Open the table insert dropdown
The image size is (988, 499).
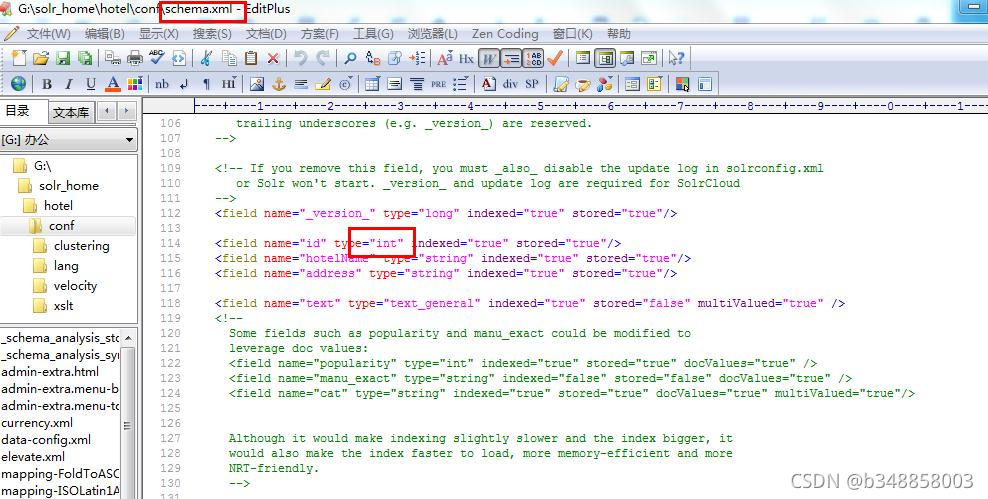pyautogui.click(x=372, y=83)
